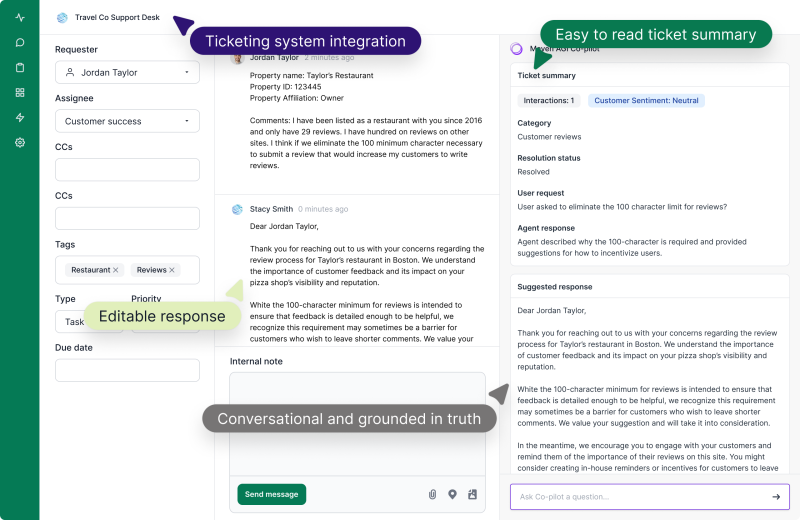The height and width of the screenshot is (520, 800).
Task: Open the lightning bolt icon in sidebar
Action: (x=20, y=117)
